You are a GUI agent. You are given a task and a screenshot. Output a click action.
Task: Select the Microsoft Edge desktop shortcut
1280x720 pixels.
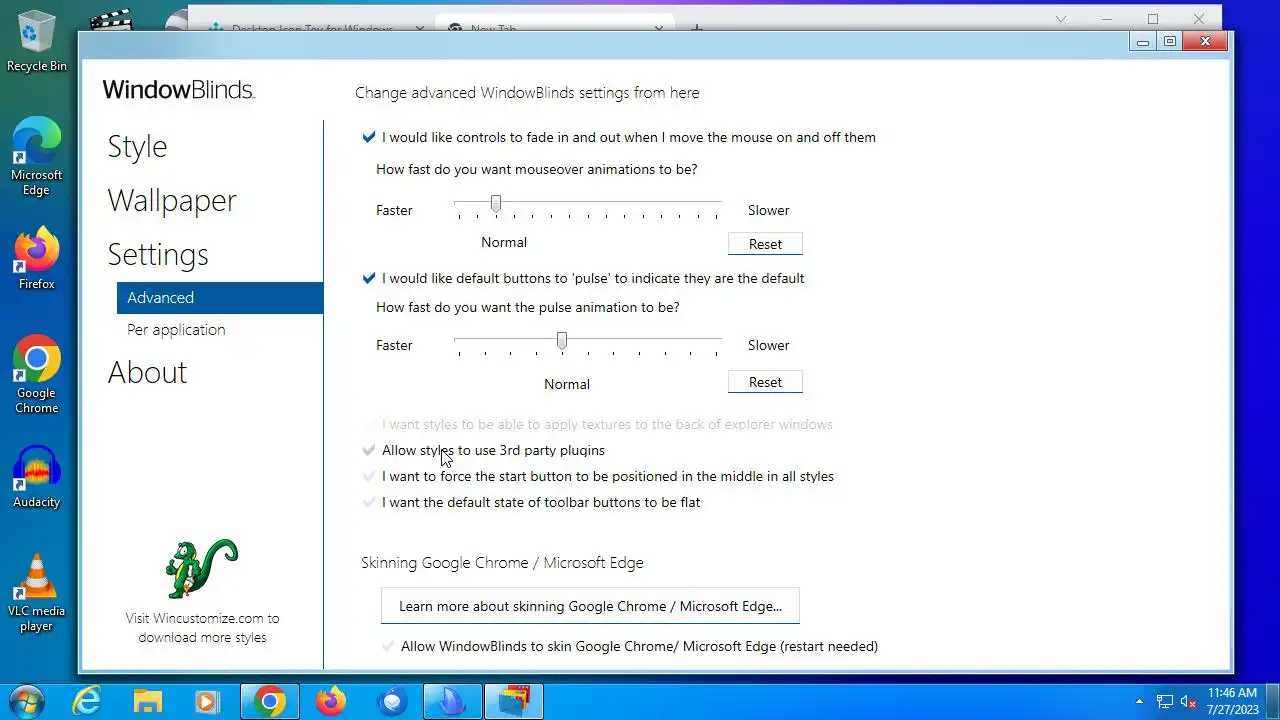pyautogui.click(x=37, y=156)
